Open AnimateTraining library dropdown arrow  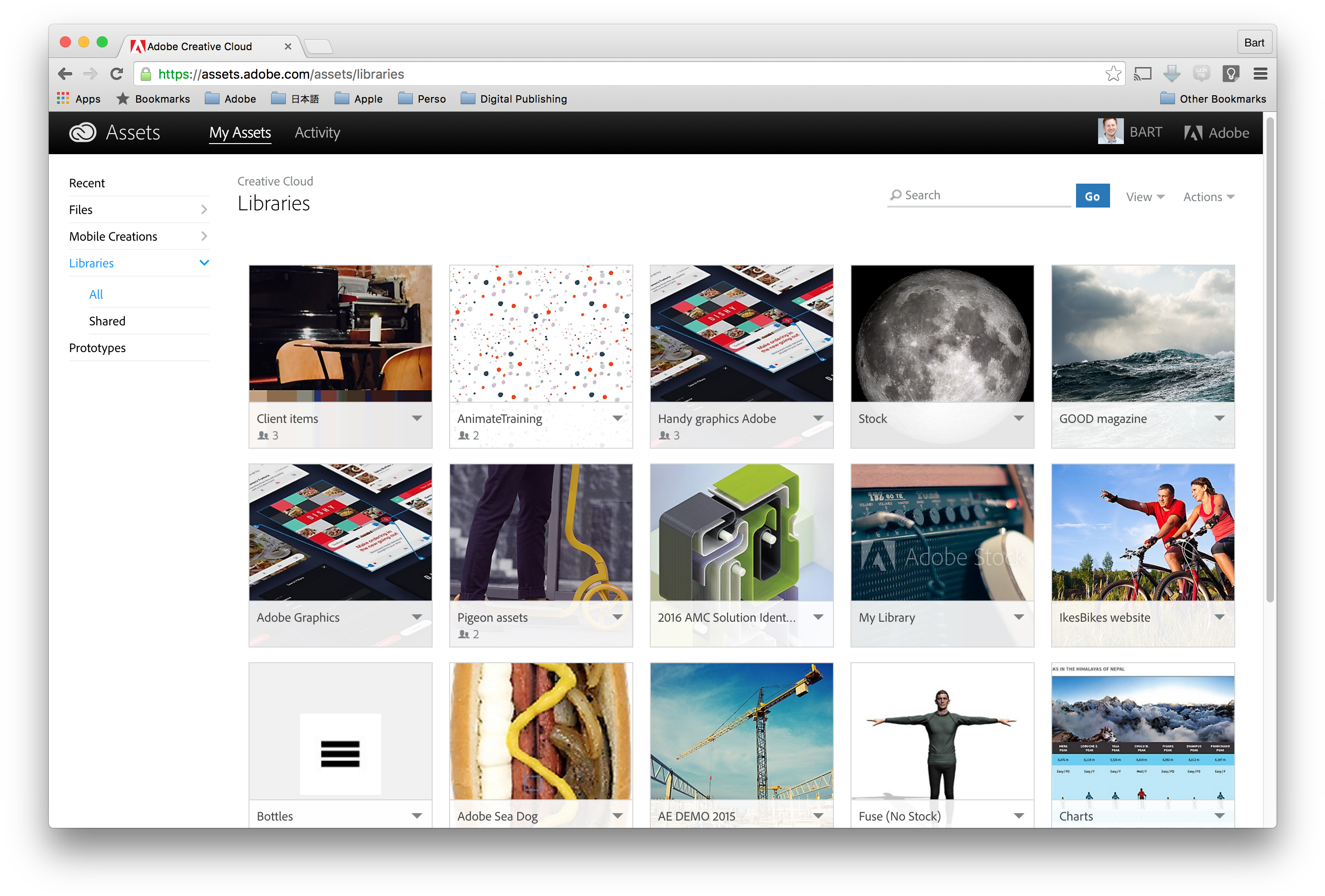click(x=618, y=418)
